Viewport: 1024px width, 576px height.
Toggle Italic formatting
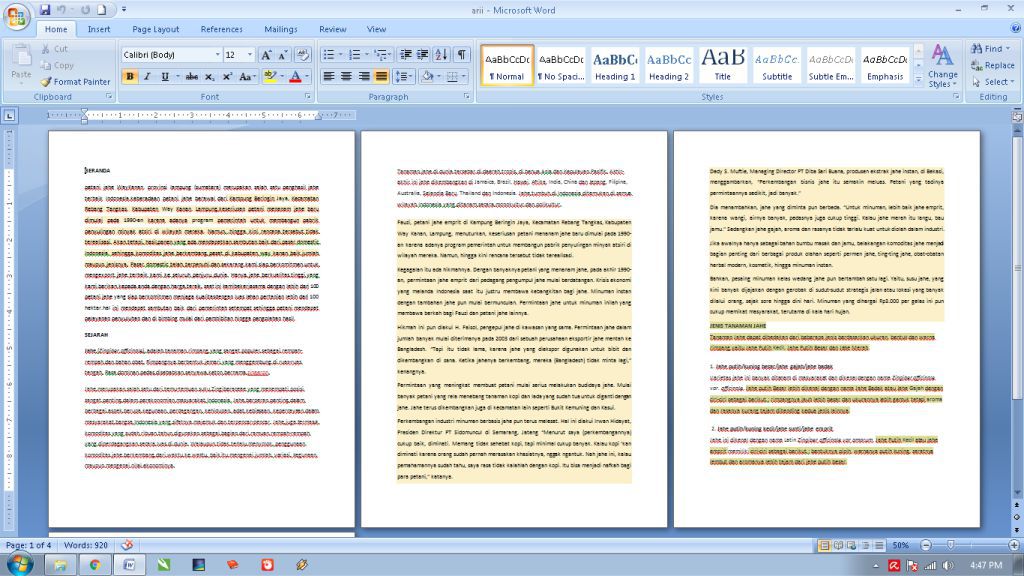point(147,76)
